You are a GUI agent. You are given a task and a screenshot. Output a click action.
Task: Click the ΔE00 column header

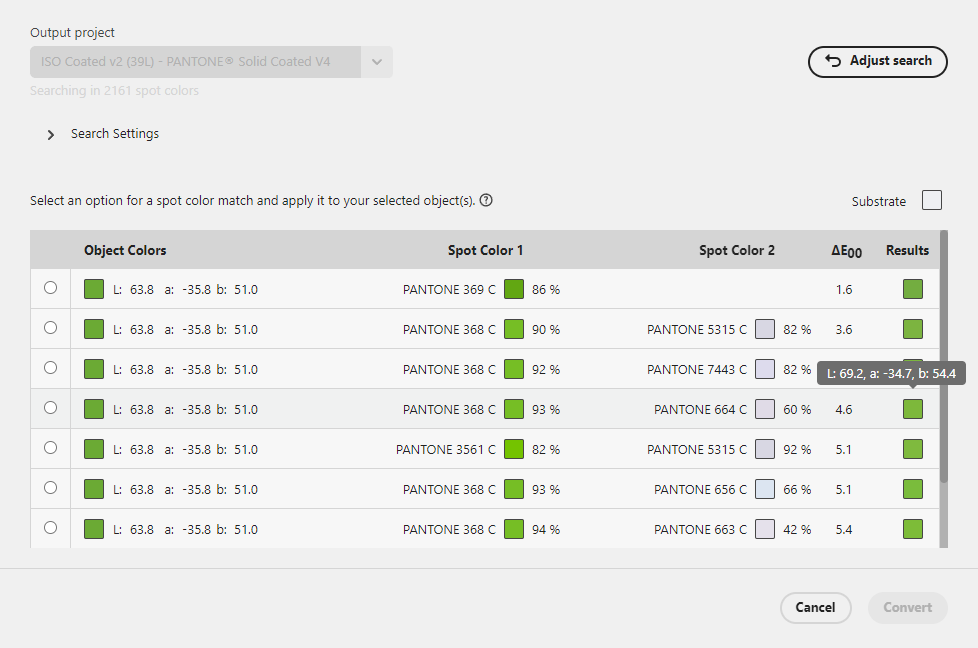[846, 251]
